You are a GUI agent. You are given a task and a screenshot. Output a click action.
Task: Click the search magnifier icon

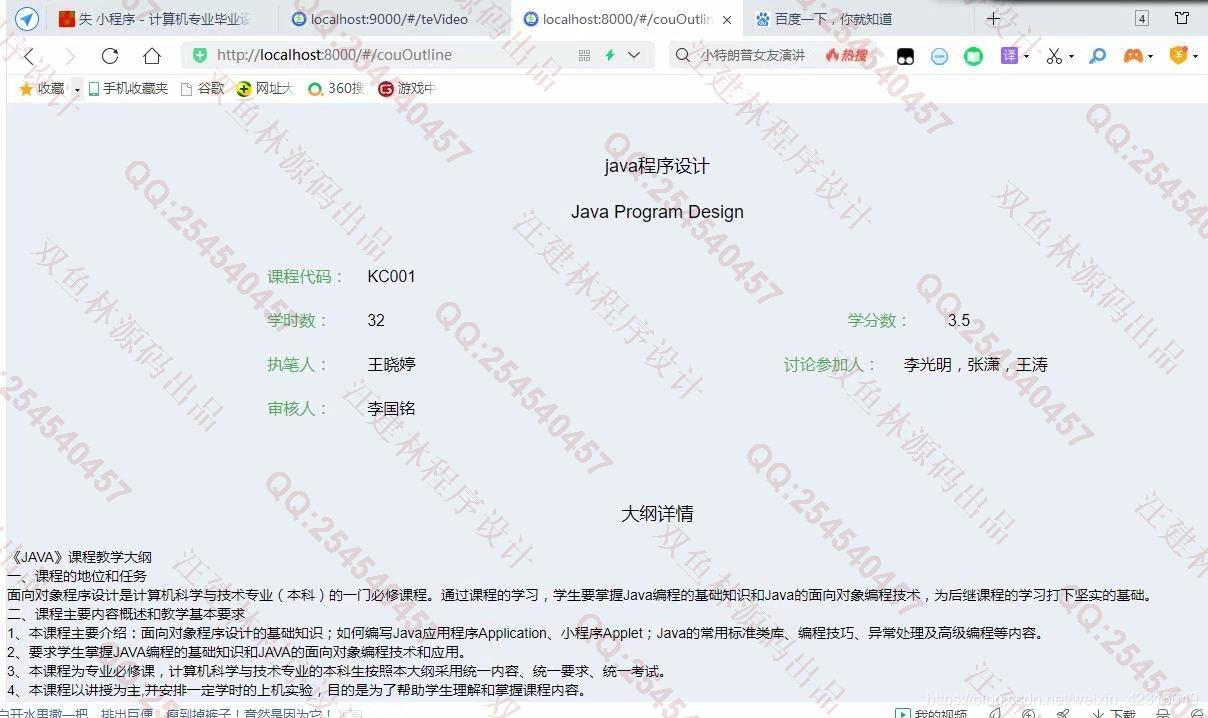[683, 55]
